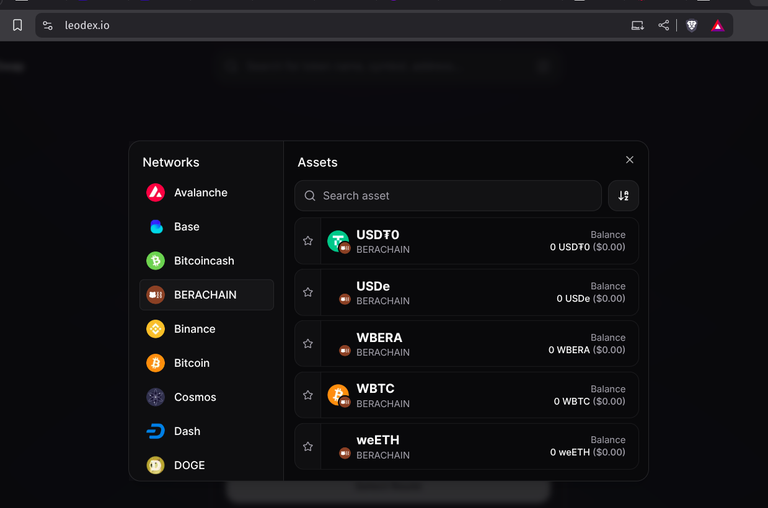
Task: Click the install app icon in address bar
Action: (637, 25)
